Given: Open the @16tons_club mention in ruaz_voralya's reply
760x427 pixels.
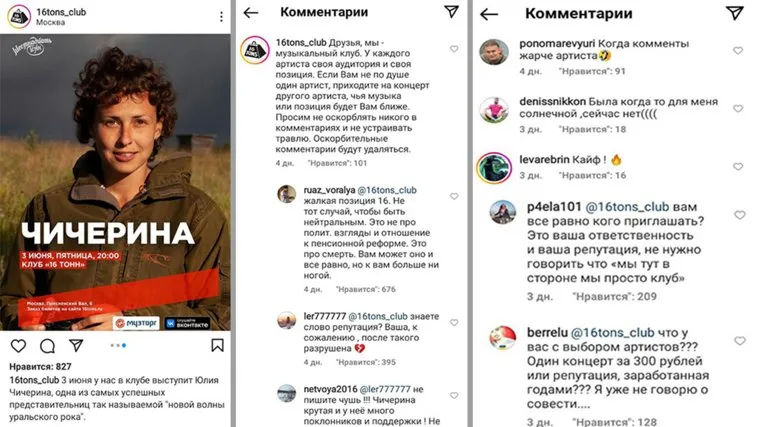Looking at the screenshot, I should 386,190.
